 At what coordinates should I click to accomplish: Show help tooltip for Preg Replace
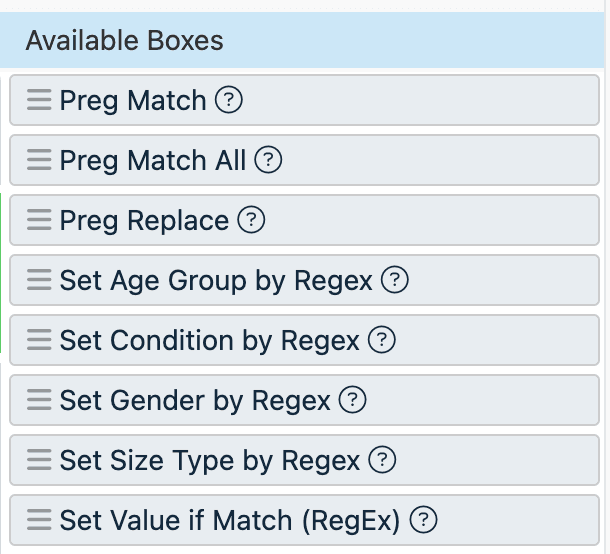tap(252, 220)
